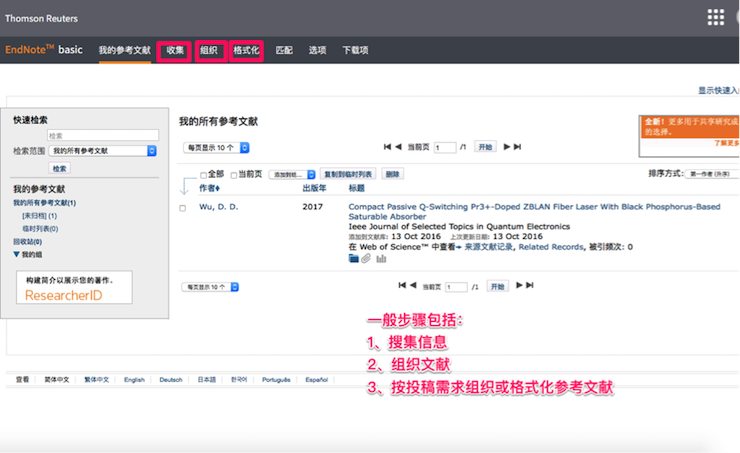
Task: Open the apps grid icon
Action: click(x=715, y=17)
